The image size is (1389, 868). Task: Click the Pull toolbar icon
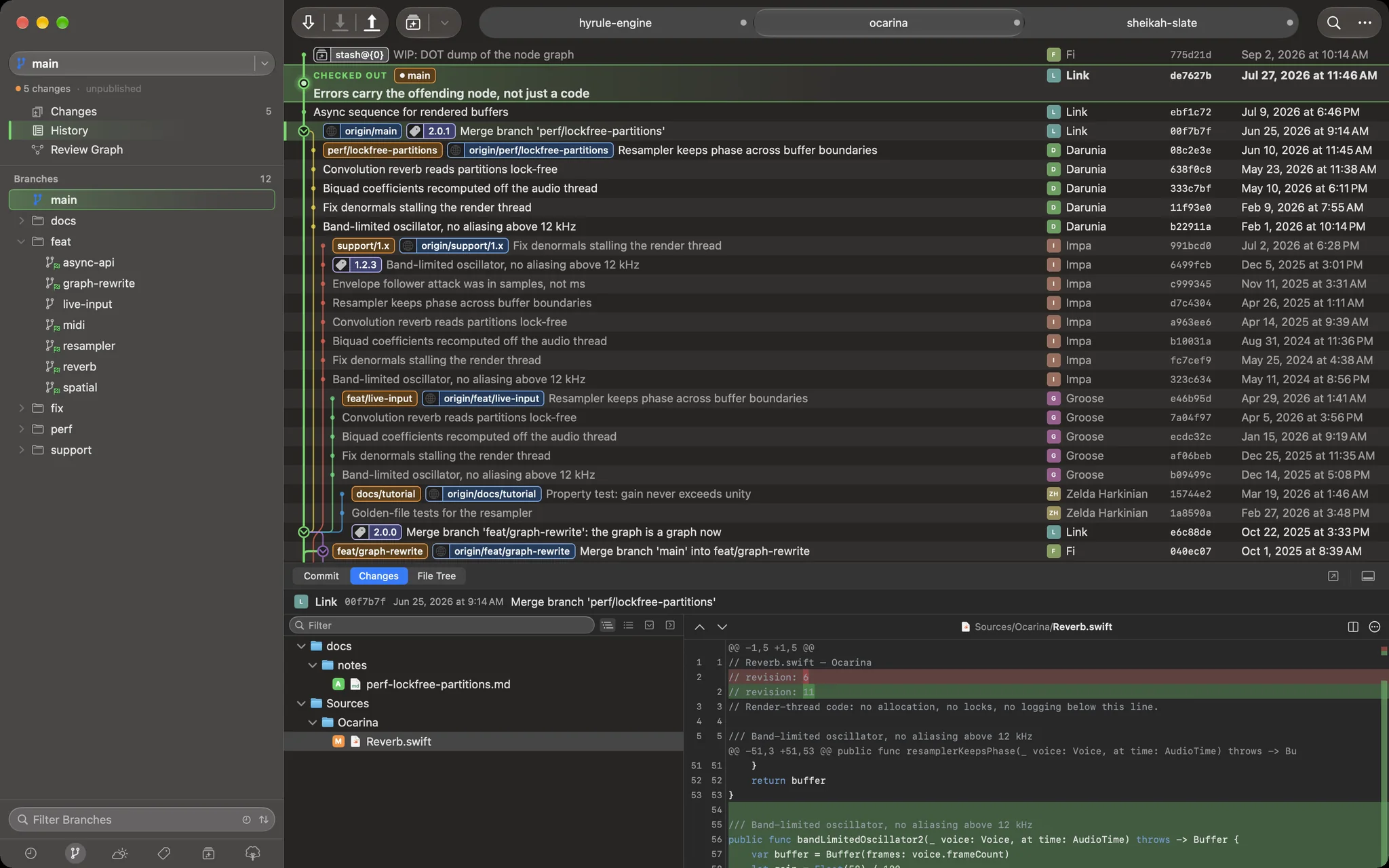point(340,22)
